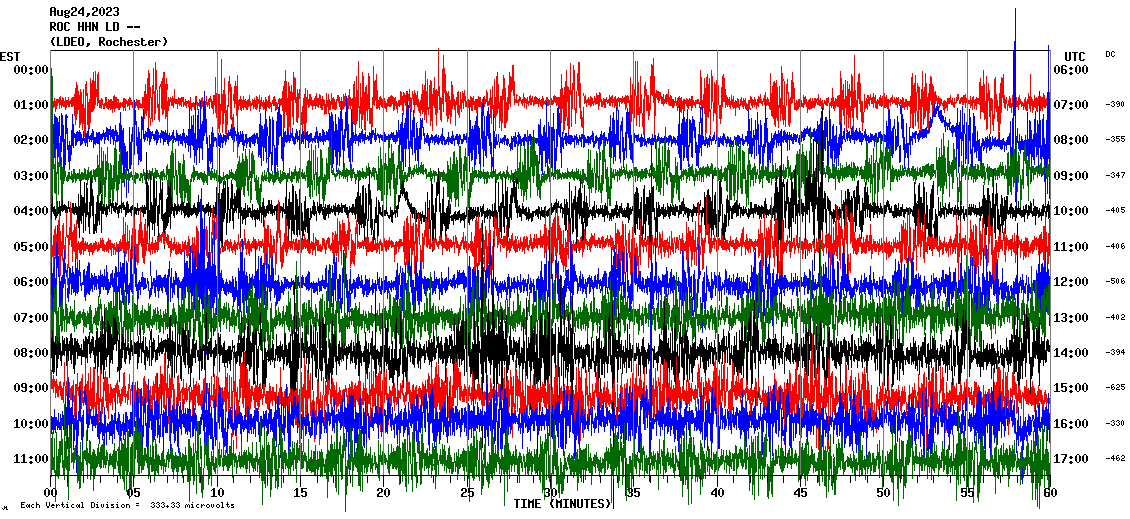Click the -390 DC offset value
This screenshot has height=519, width=1130.
(1115, 105)
